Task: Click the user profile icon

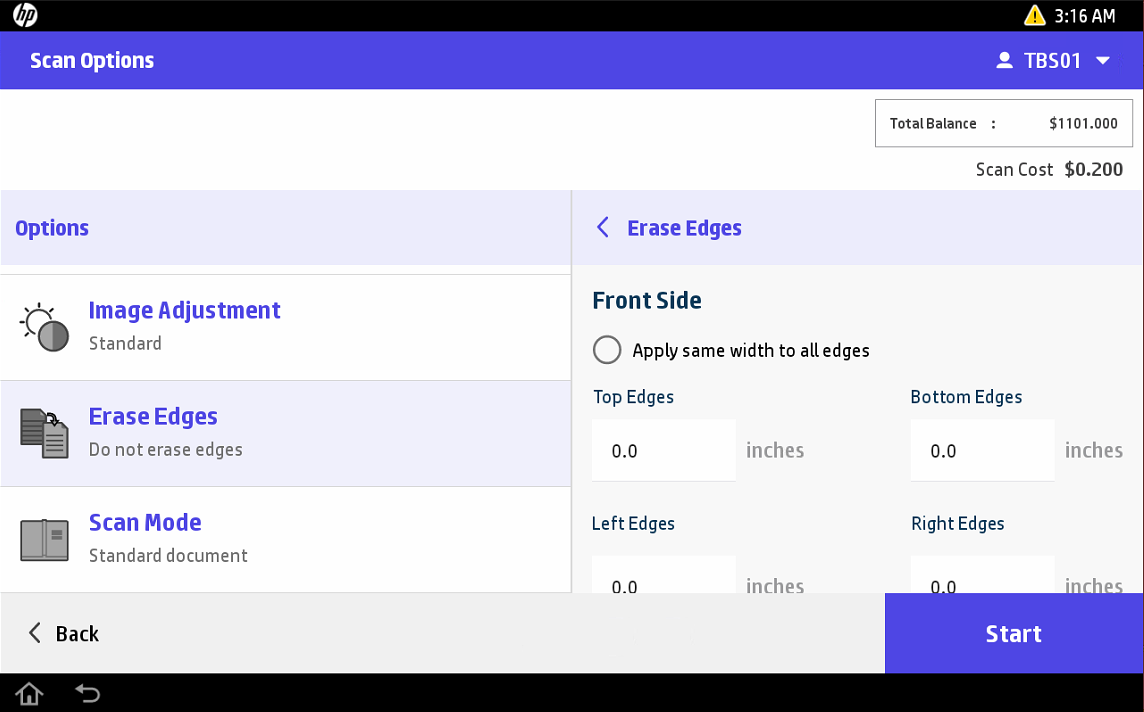Action: coord(1004,61)
